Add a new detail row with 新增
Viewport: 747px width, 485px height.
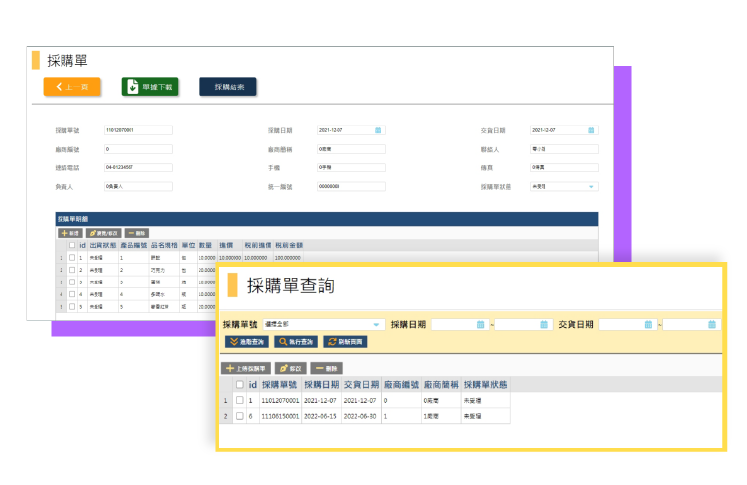point(71,232)
